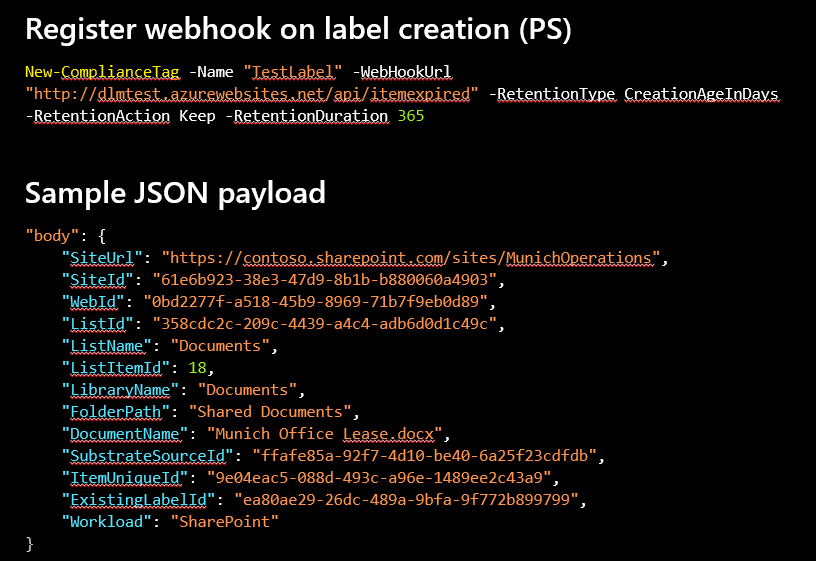
Task: Click the New-ComplianceTag cmdlet text
Action: [103, 72]
